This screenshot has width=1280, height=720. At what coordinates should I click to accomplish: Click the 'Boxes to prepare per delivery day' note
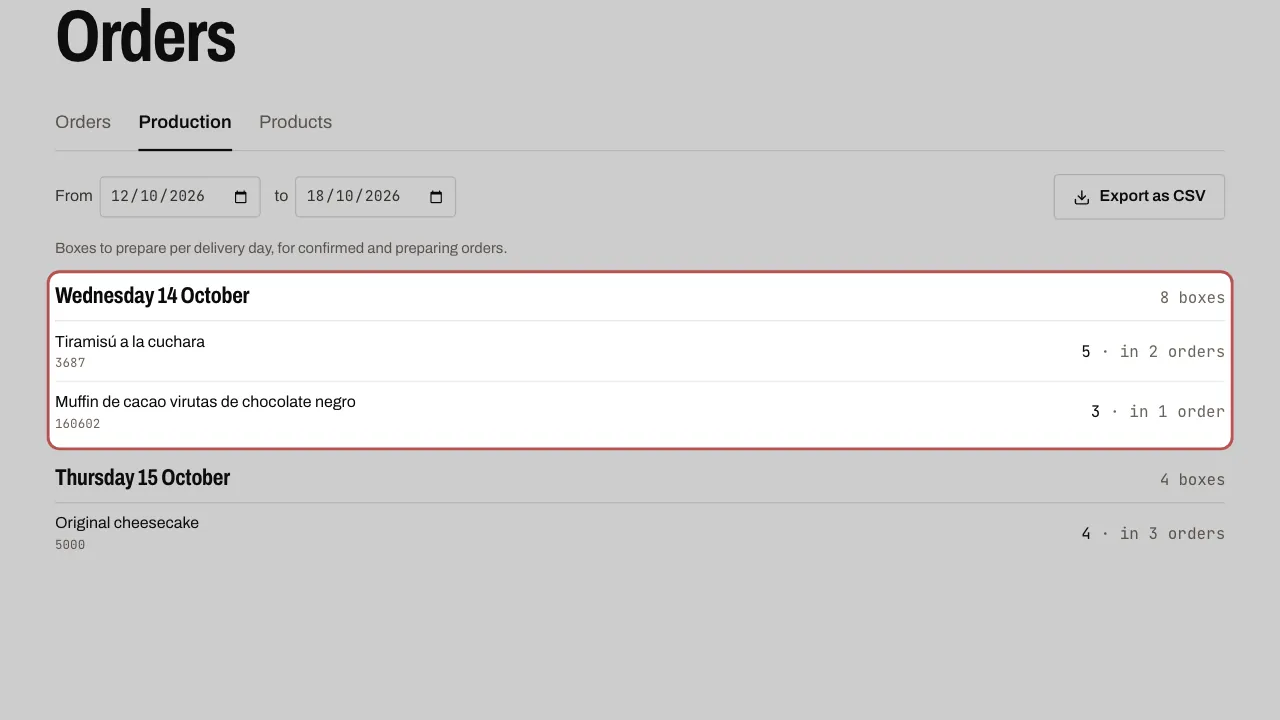(x=281, y=248)
